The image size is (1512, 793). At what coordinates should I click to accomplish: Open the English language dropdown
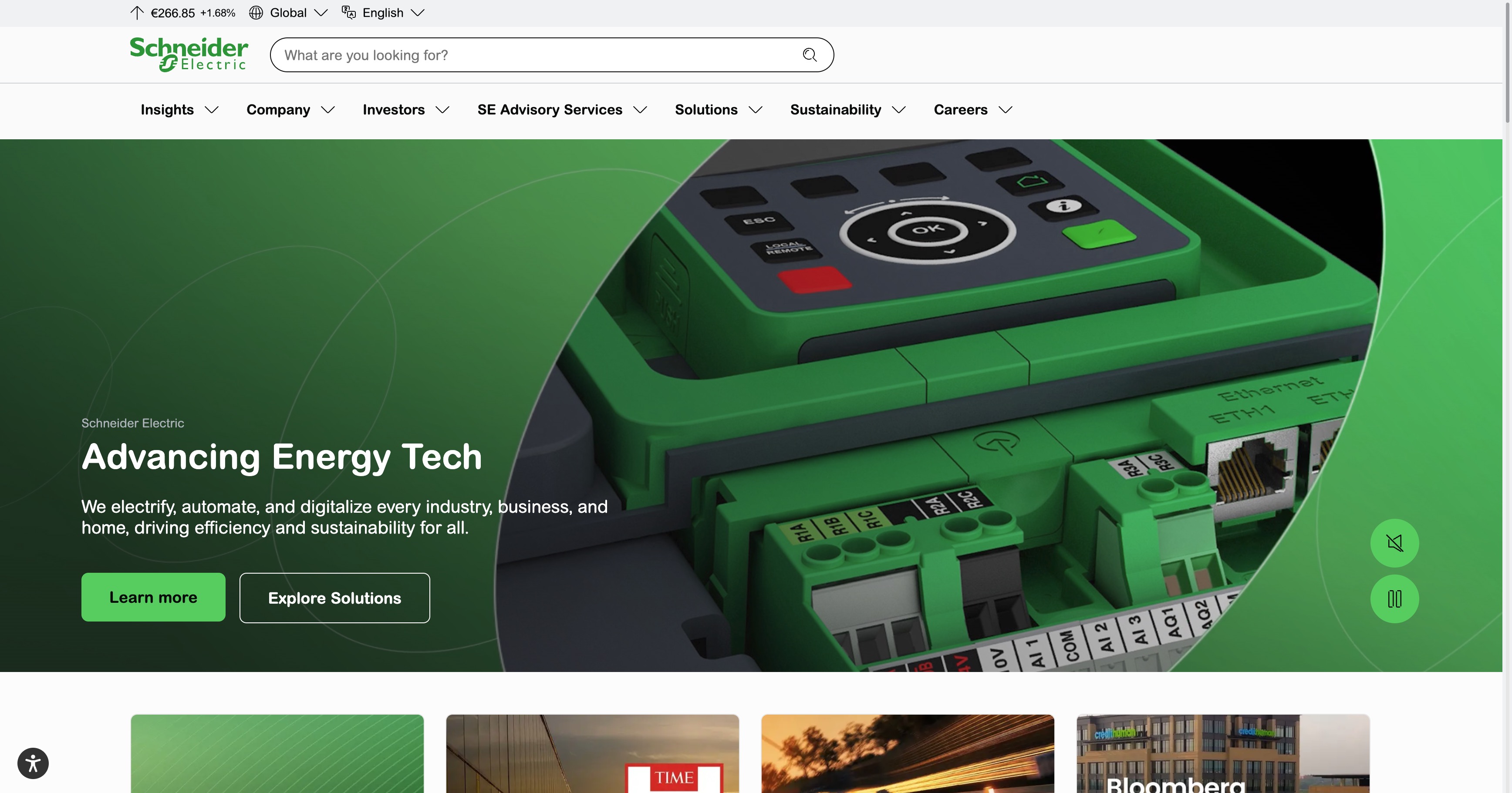[383, 13]
